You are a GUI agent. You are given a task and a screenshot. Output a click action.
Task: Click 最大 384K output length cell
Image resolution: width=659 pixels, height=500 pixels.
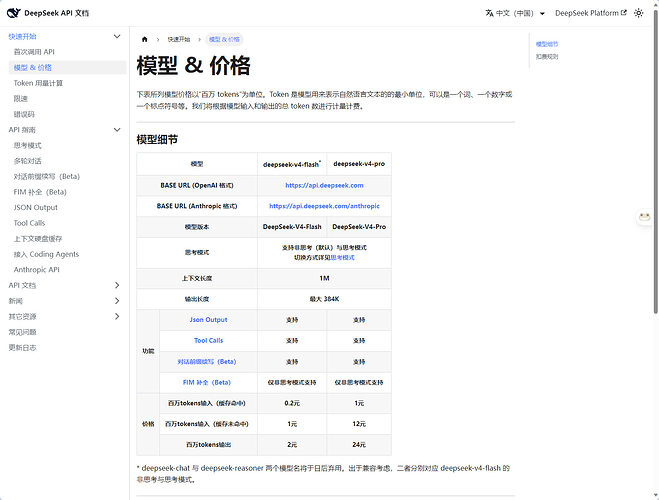click(324, 299)
